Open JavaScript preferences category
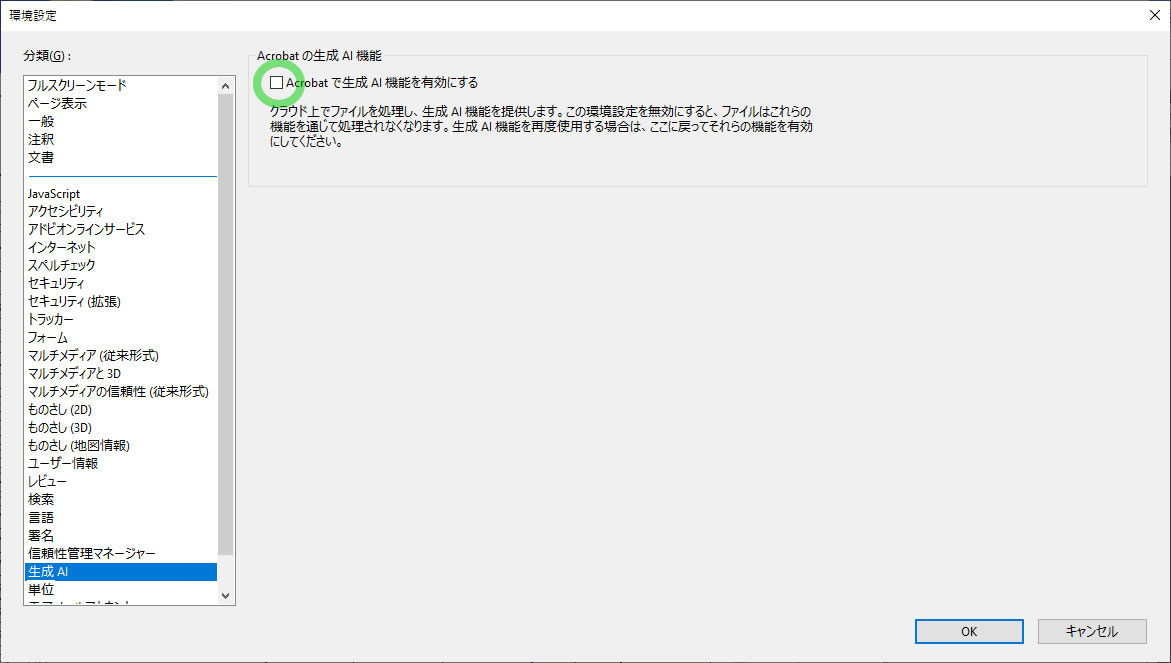 point(54,193)
